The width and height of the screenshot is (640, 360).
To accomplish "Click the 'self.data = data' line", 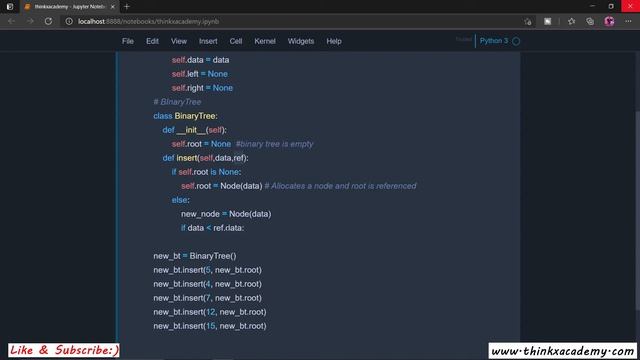I will 200,60.
